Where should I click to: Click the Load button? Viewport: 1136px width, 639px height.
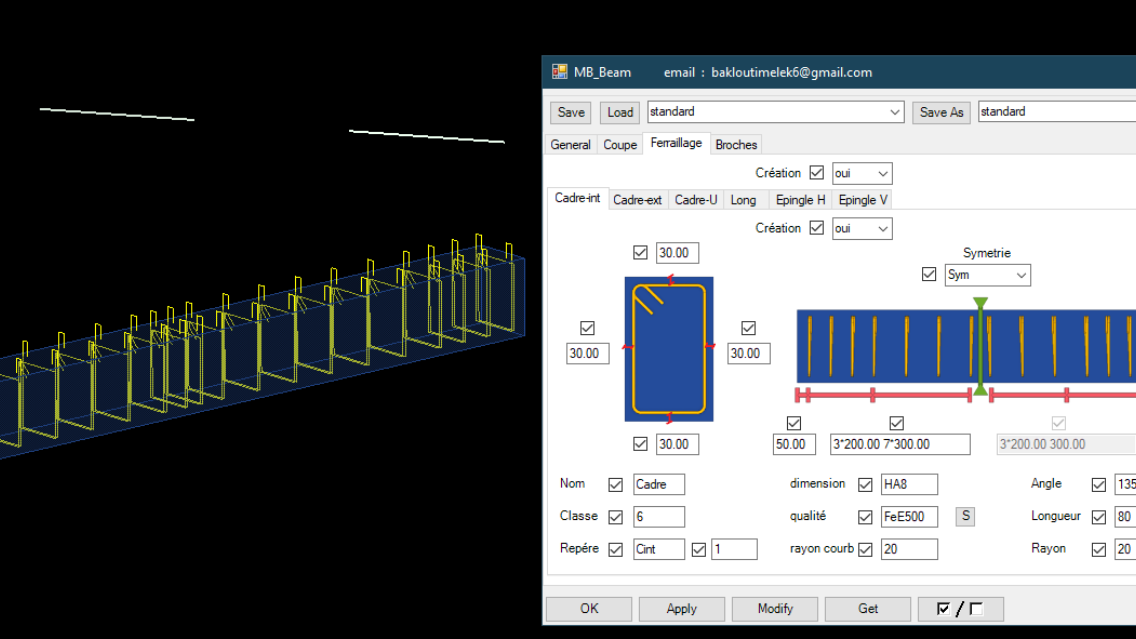coord(619,112)
